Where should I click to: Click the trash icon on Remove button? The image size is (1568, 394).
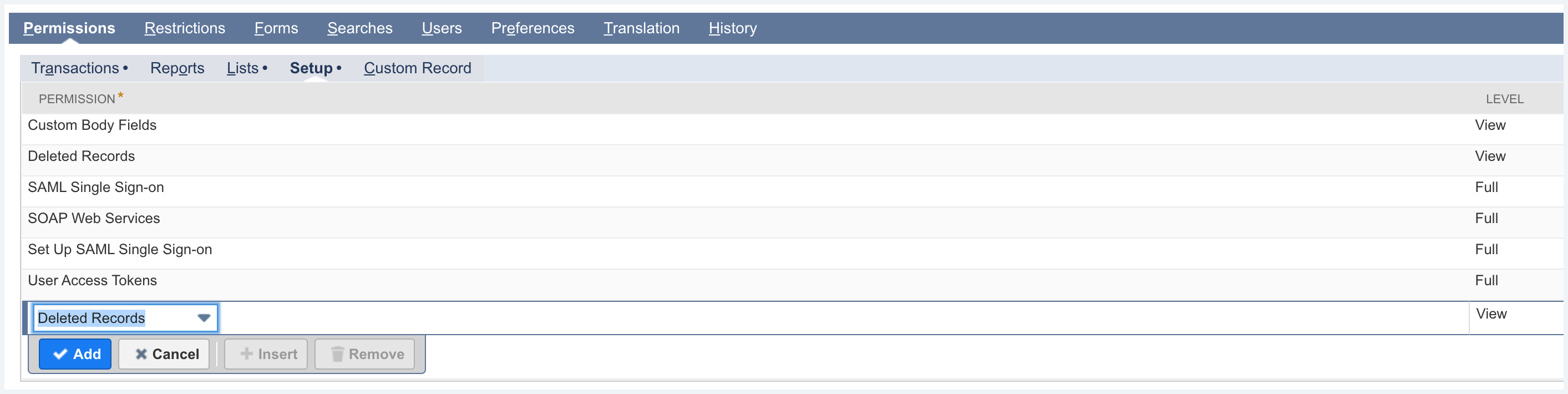point(337,354)
